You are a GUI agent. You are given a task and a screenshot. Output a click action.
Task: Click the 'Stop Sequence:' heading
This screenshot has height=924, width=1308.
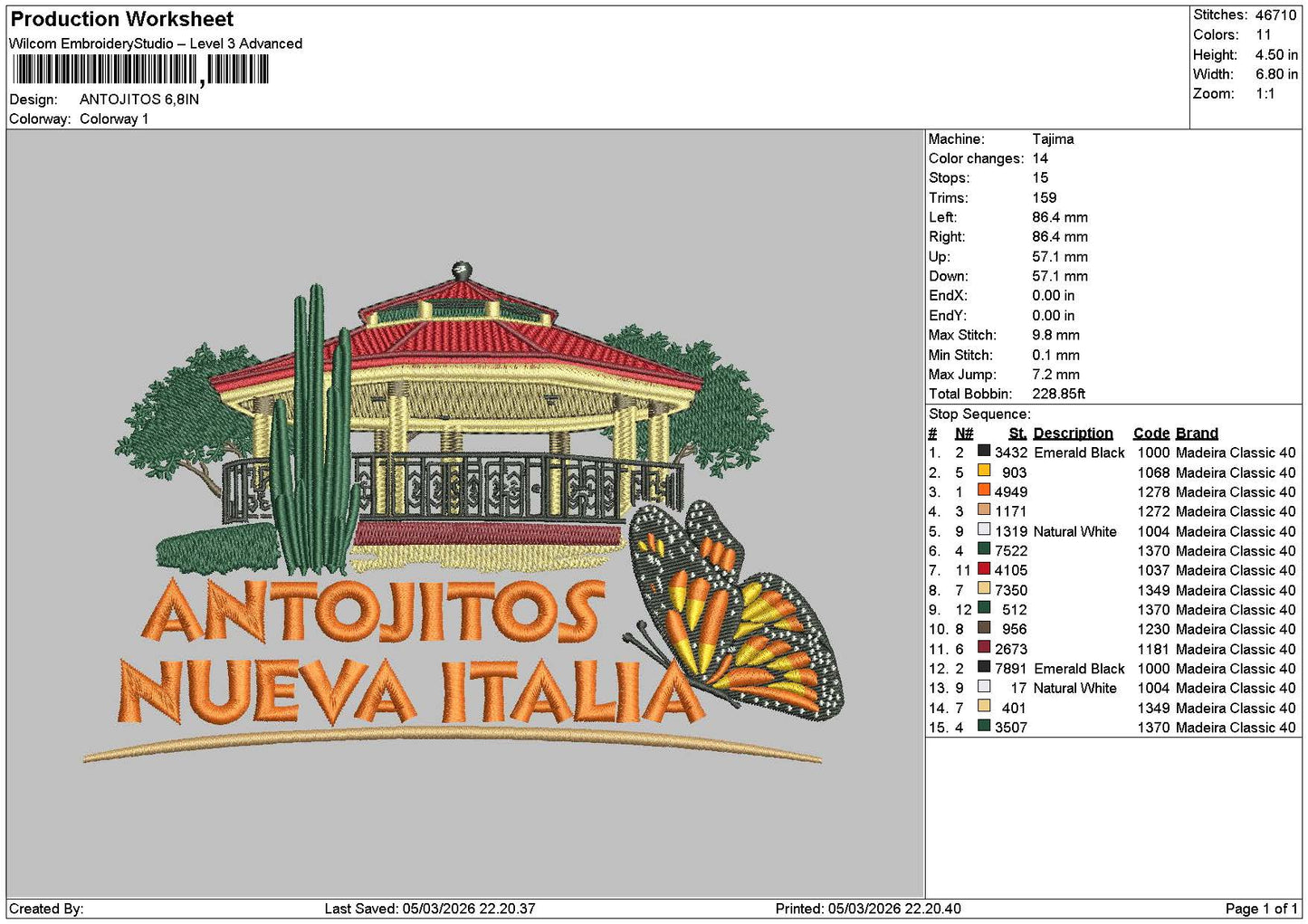pos(979,414)
